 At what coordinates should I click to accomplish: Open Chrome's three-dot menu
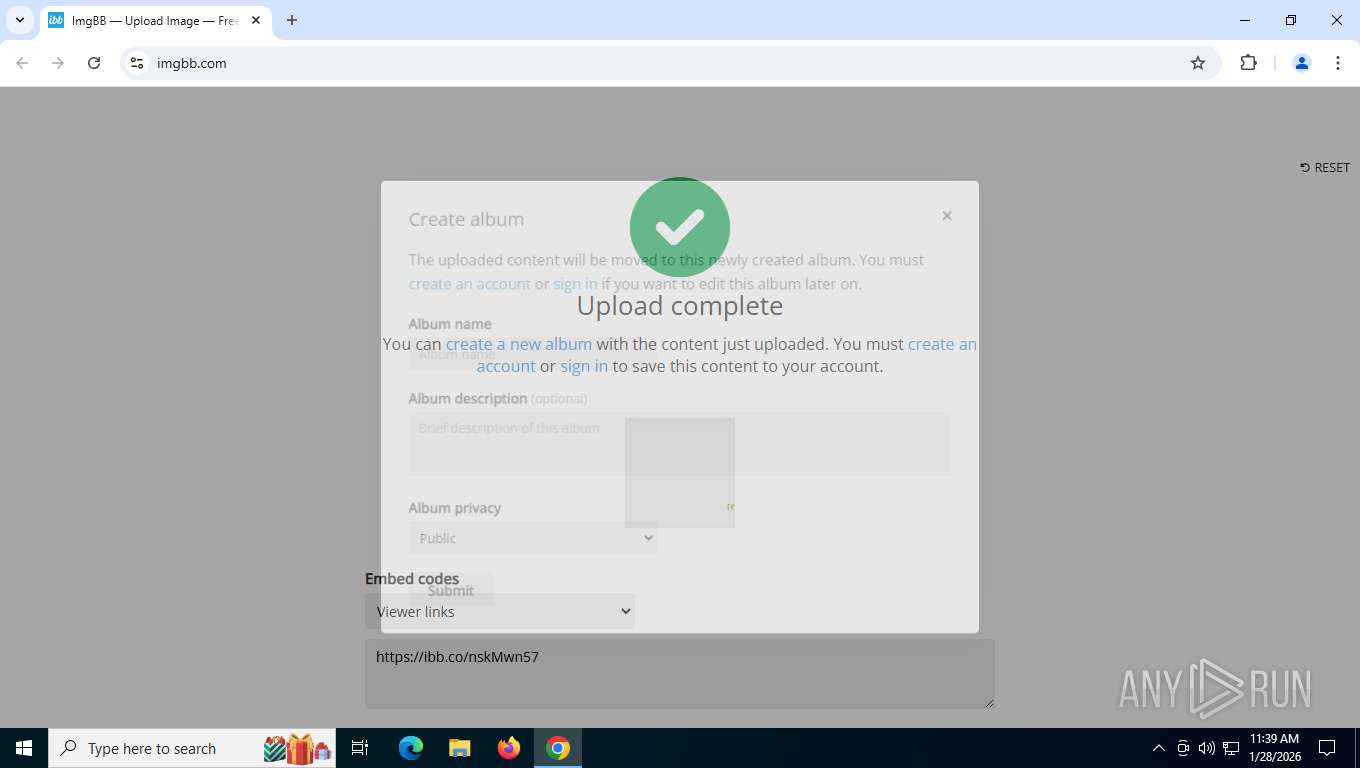coord(1338,63)
